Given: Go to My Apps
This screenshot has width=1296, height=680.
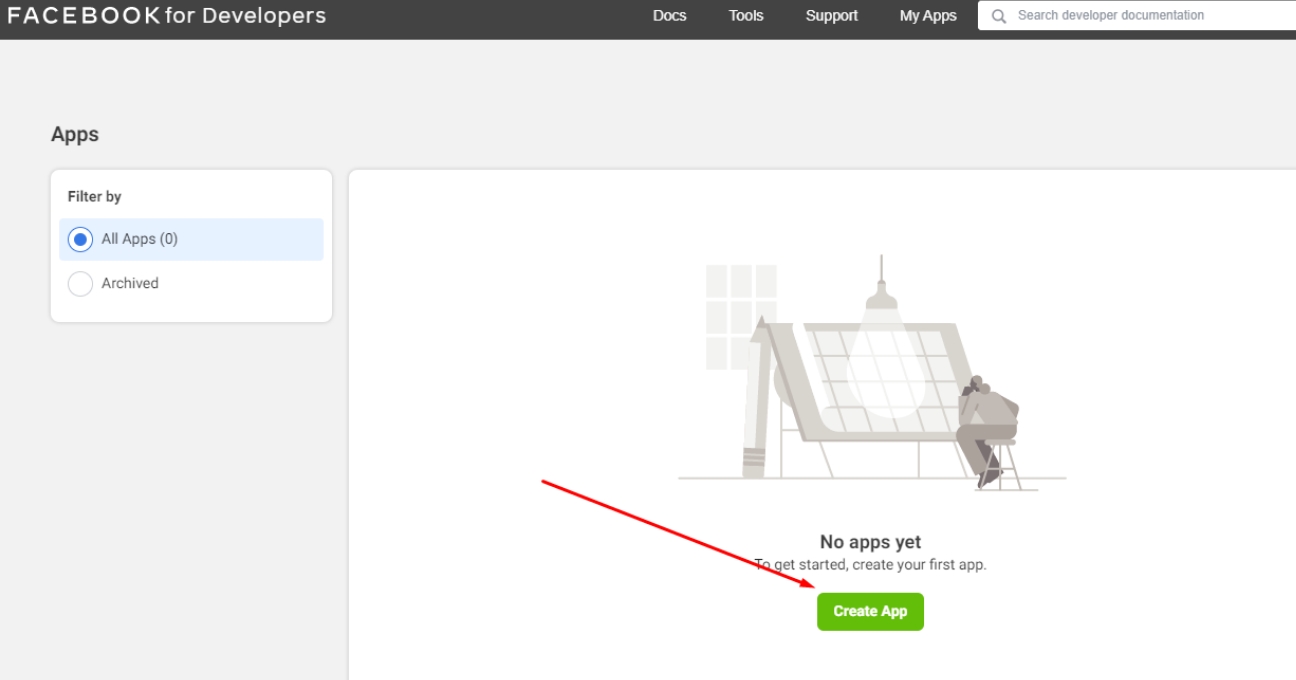Looking at the screenshot, I should click(x=928, y=16).
